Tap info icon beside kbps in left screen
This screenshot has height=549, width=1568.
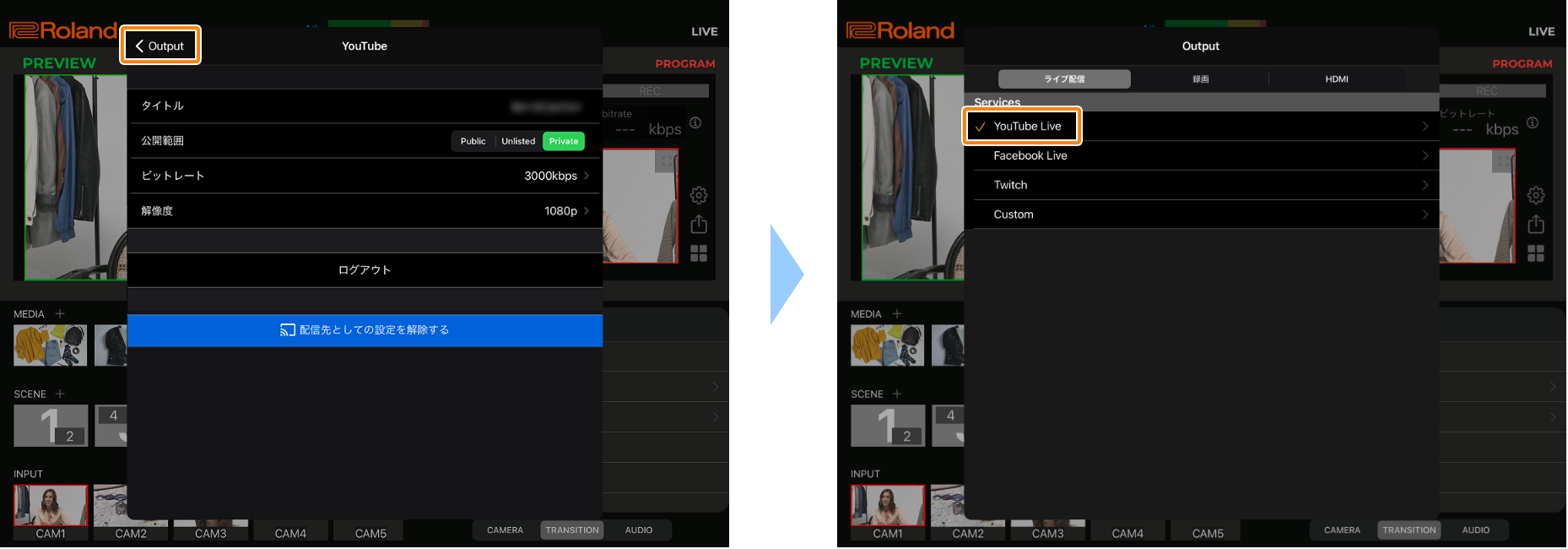click(695, 122)
